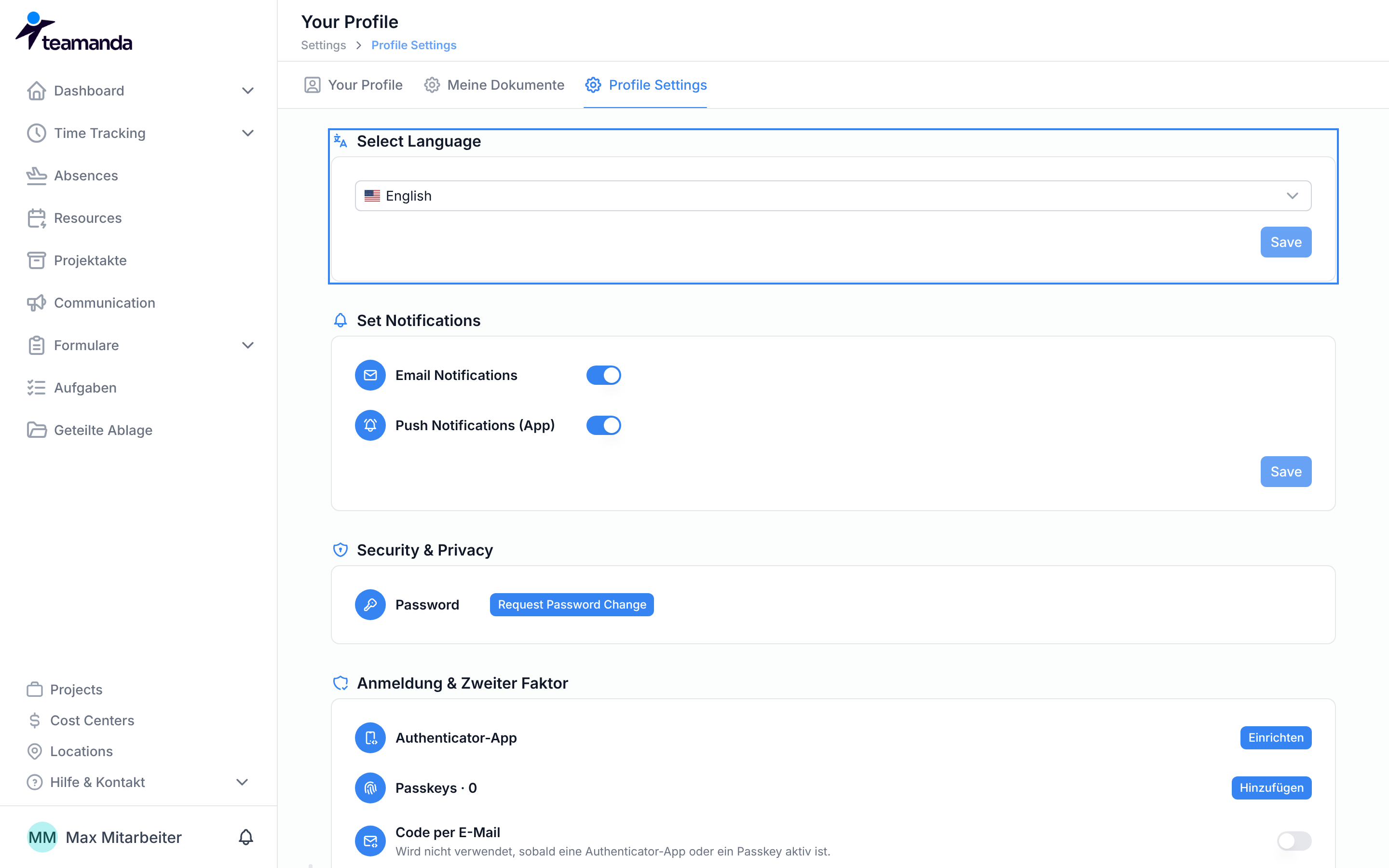Open Communication via the megaphone icon
Viewport: 1389px width, 868px height.
pos(36,303)
